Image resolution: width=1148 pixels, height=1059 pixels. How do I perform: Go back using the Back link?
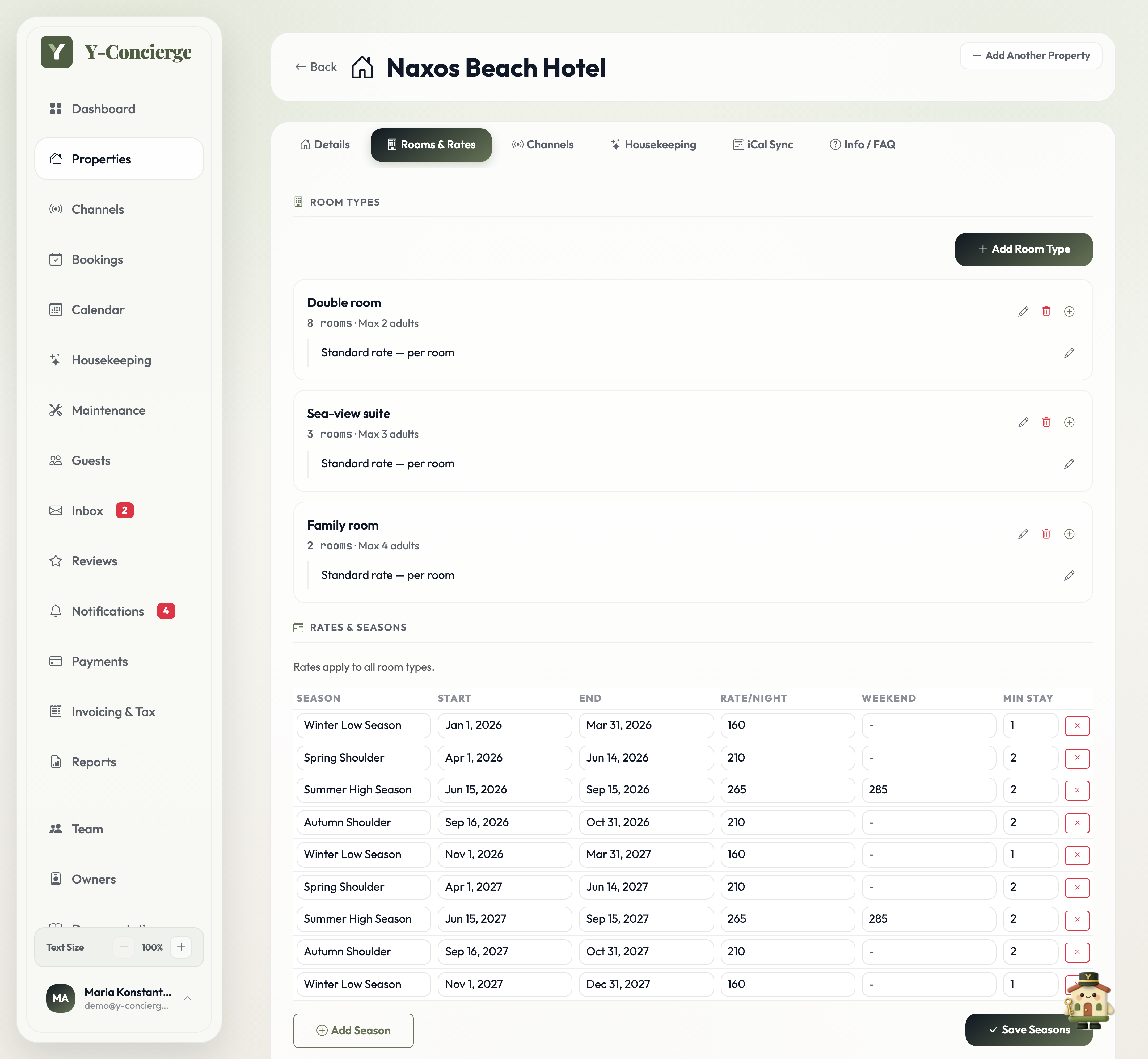[x=316, y=67]
